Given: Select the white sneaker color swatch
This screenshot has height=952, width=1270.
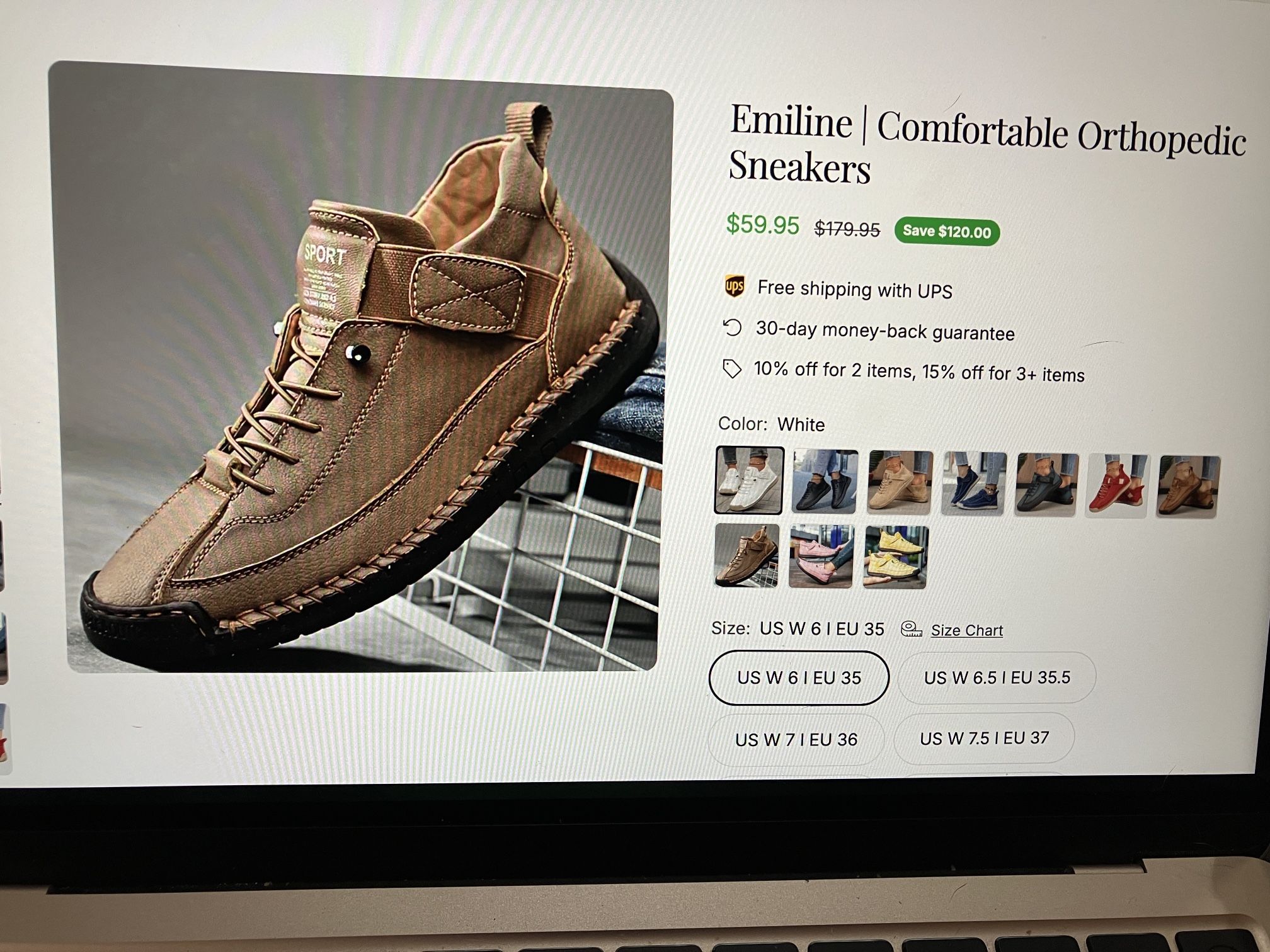Looking at the screenshot, I should [749, 480].
